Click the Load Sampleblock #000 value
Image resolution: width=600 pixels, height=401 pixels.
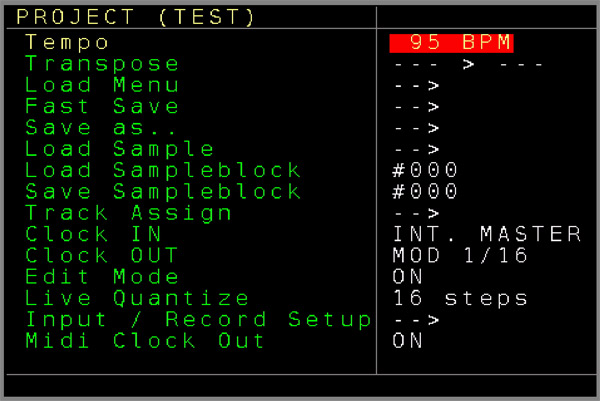426,170
